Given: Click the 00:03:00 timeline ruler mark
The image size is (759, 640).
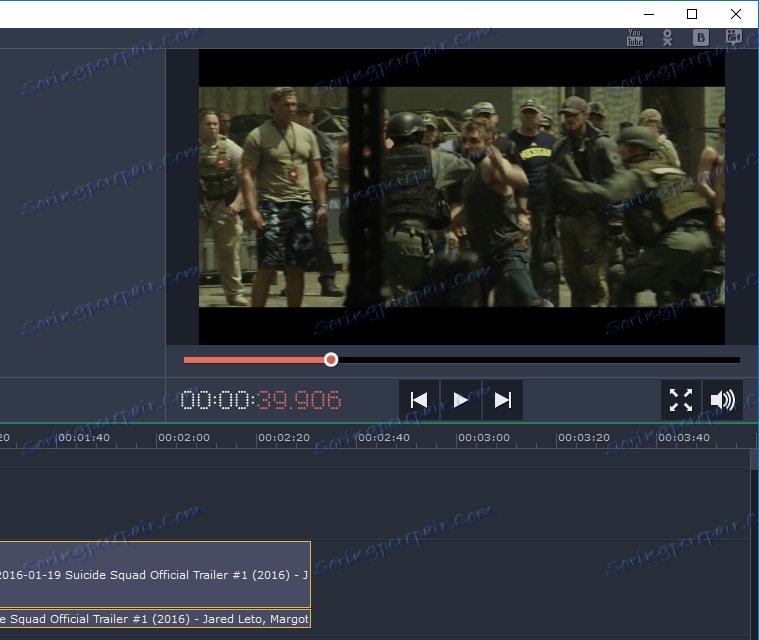Looking at the screenshot, I should pos(484,438).
